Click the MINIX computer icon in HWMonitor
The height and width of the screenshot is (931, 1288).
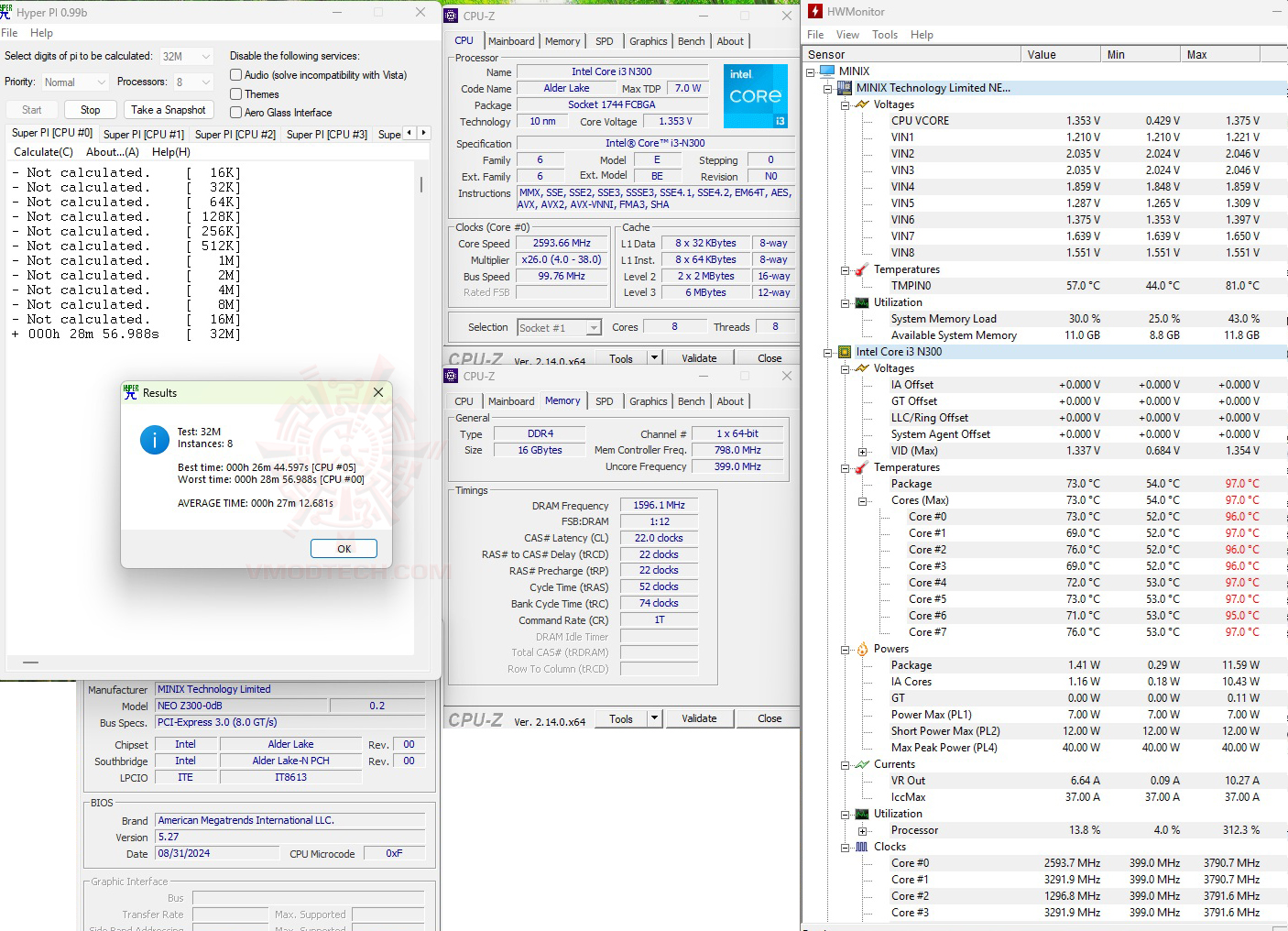[827, 71]
